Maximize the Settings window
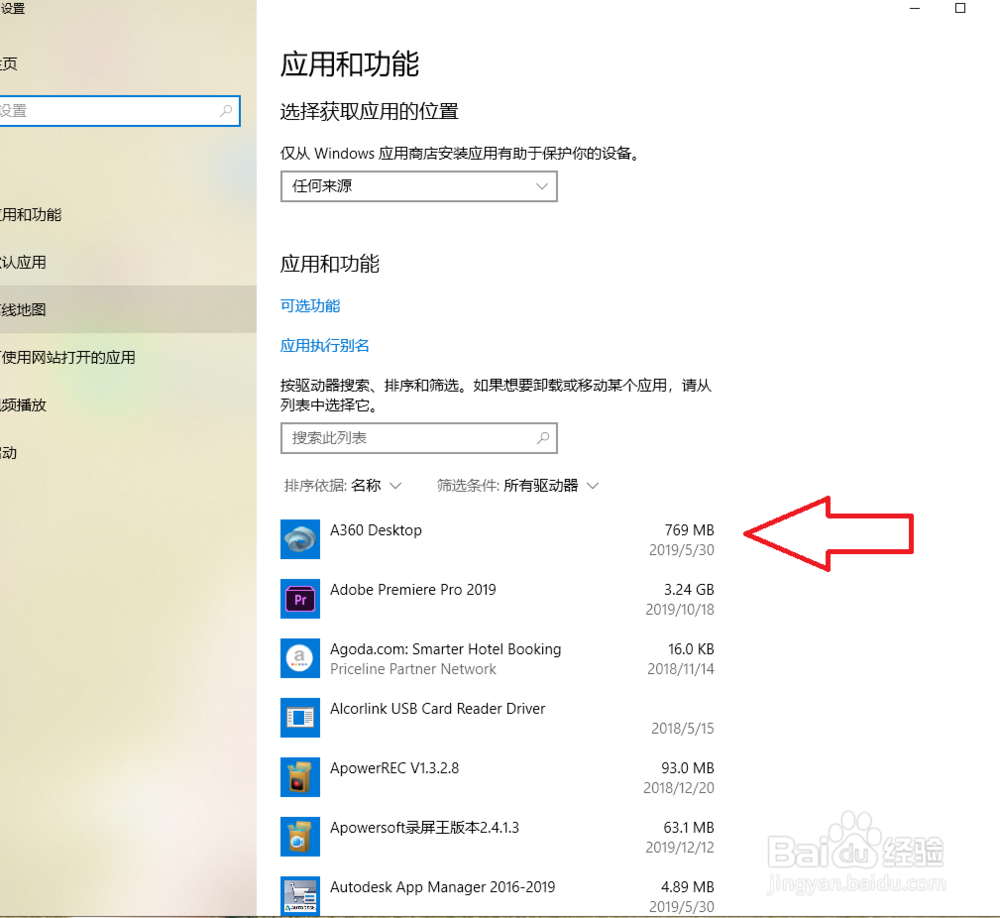The image size is (1000, 918). 960,8
